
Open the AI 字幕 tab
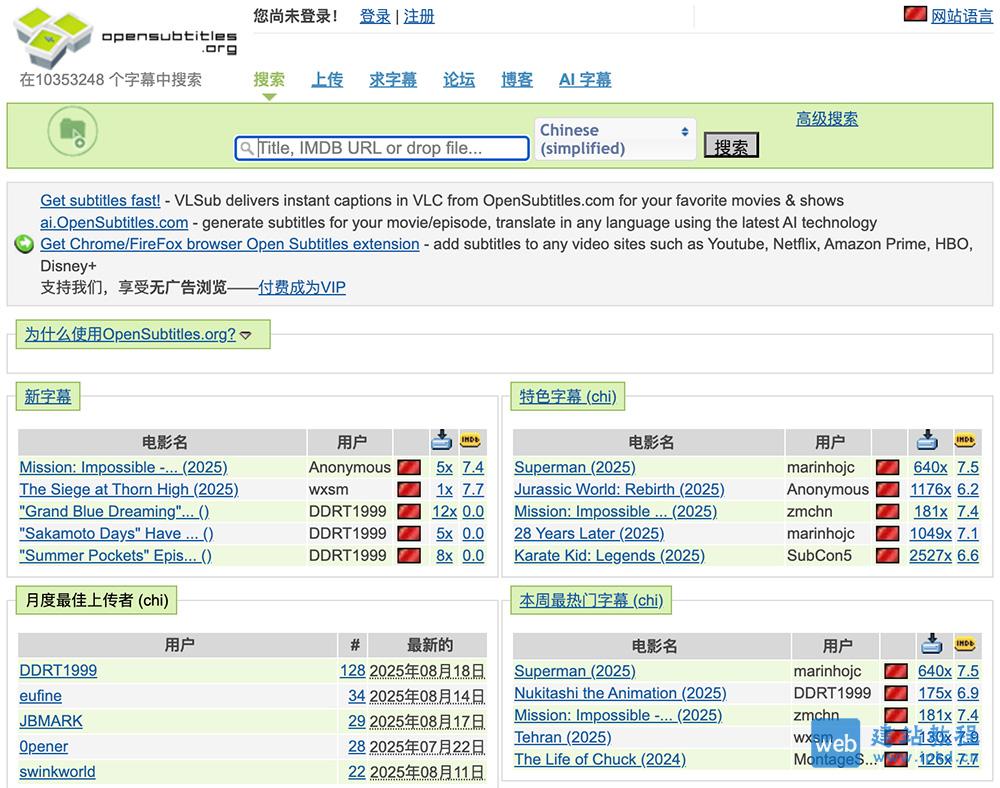tap(585, 80)
